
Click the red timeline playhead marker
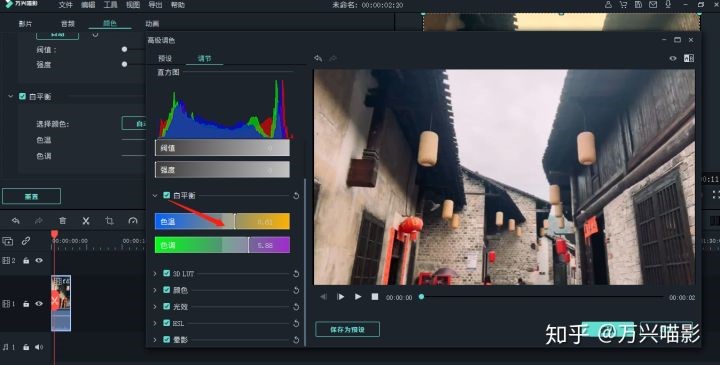point(54,235)
